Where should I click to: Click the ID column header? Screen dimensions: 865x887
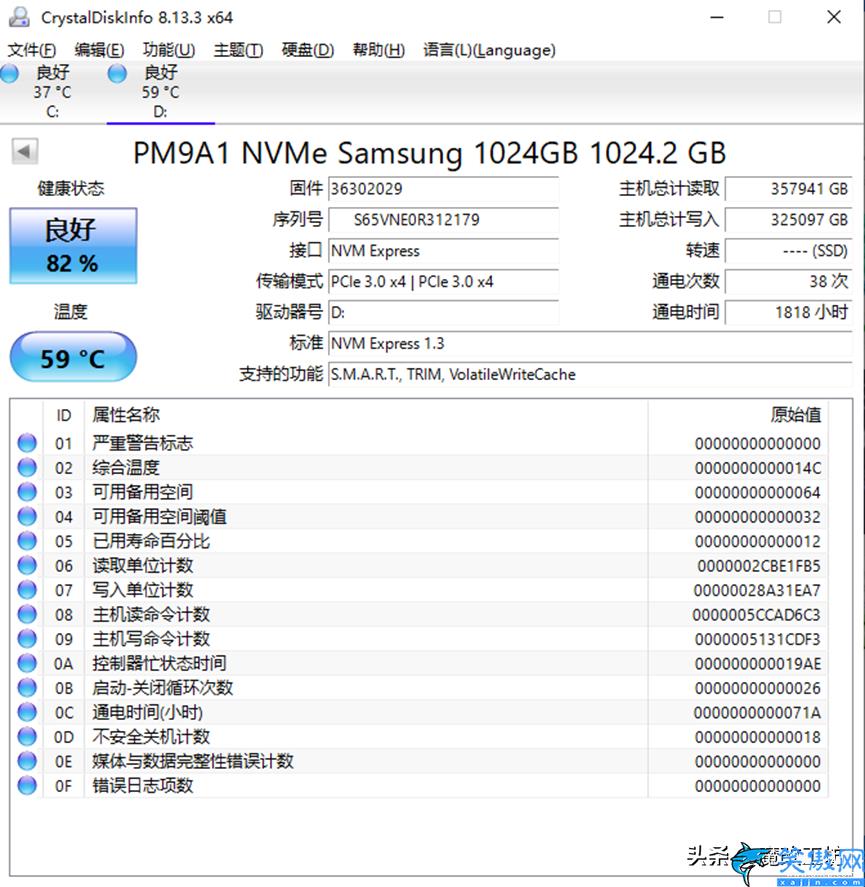63,415
